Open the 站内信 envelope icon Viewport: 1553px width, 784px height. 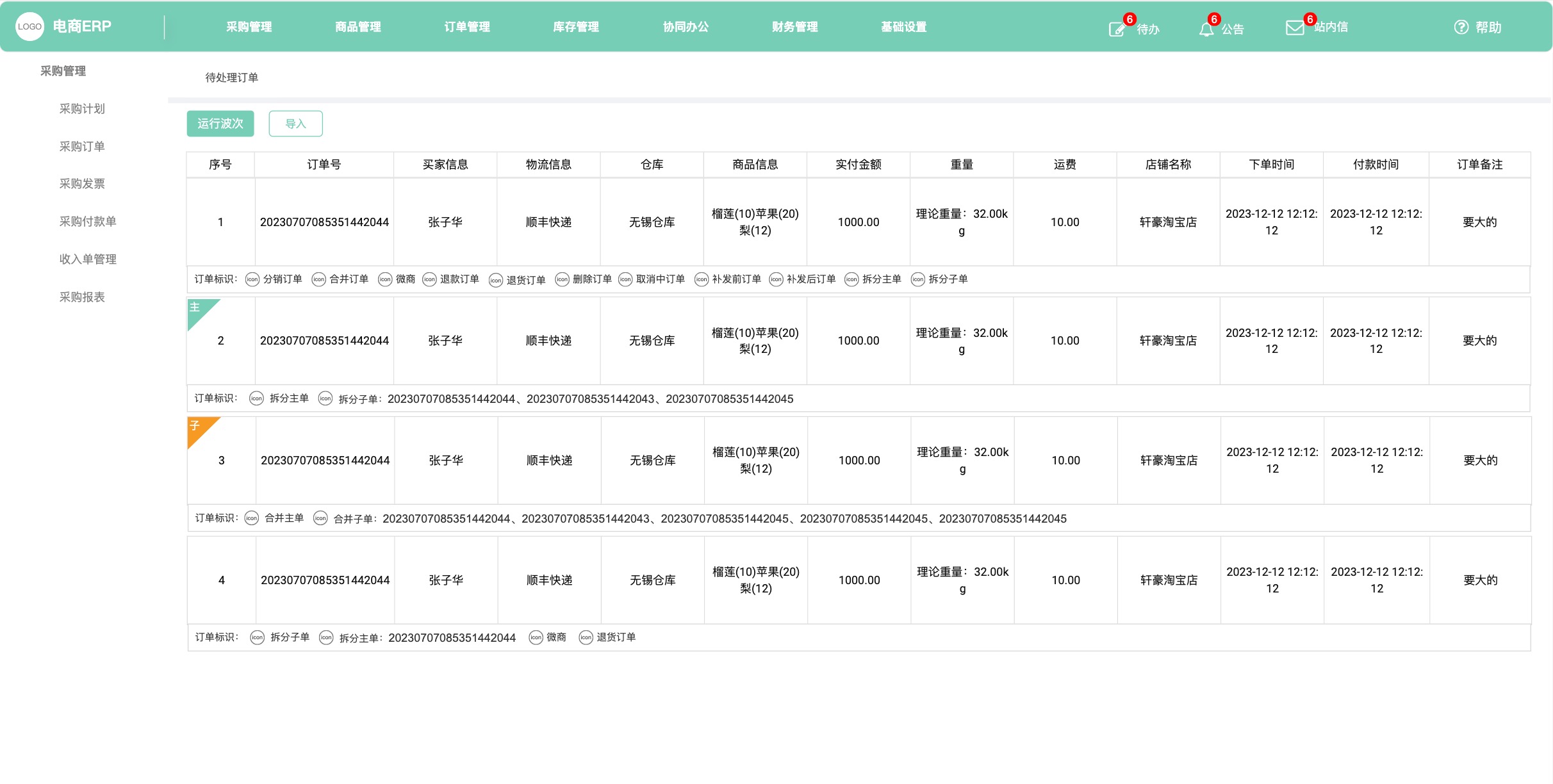tap(1294, 28)
